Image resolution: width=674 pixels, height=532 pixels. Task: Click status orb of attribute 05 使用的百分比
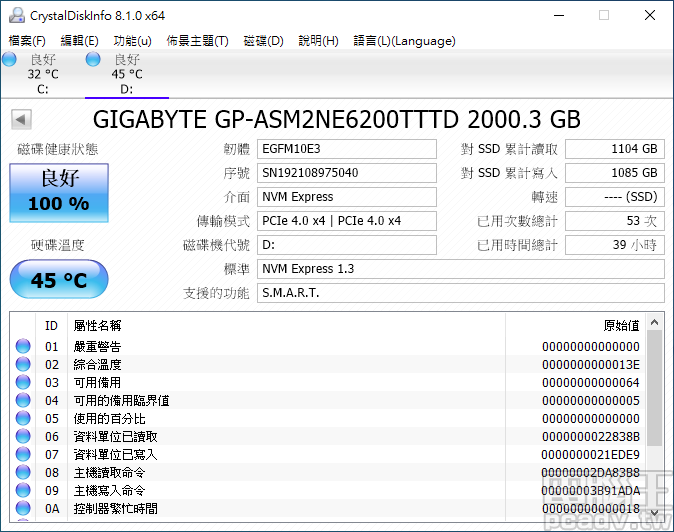click(x=23, y=418)
